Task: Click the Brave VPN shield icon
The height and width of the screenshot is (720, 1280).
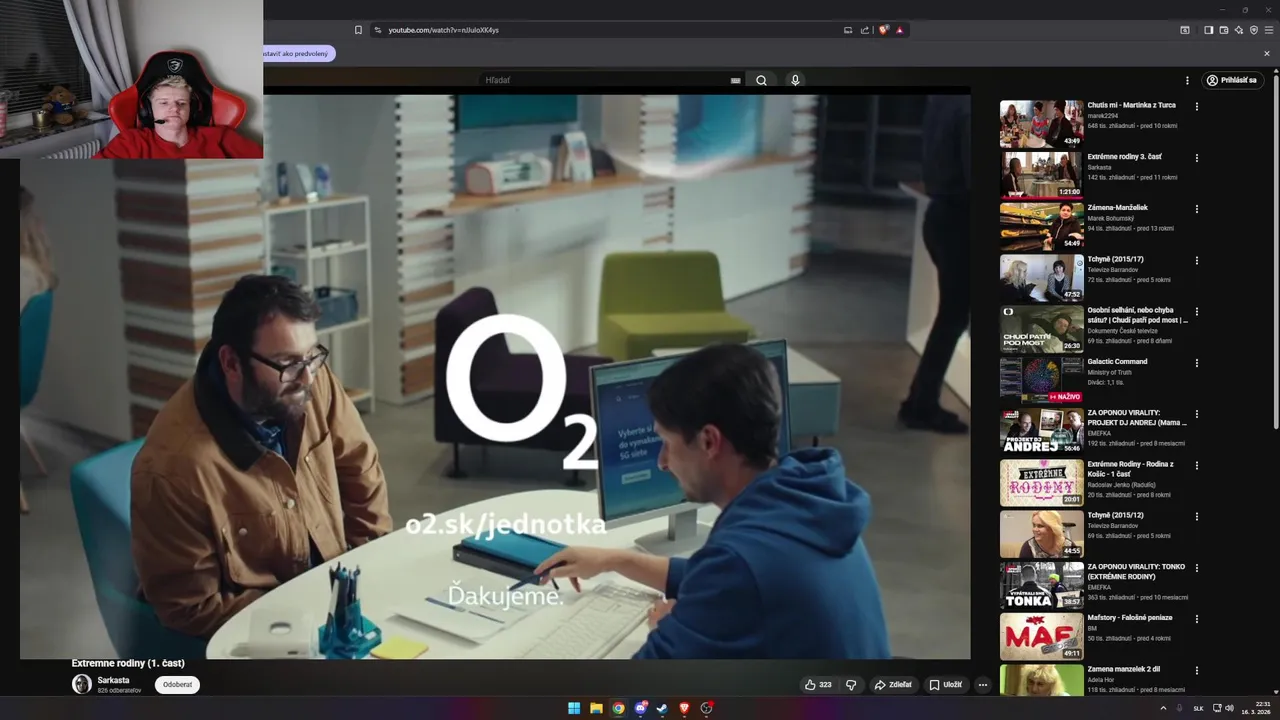Action: (x=1254, y=30)
